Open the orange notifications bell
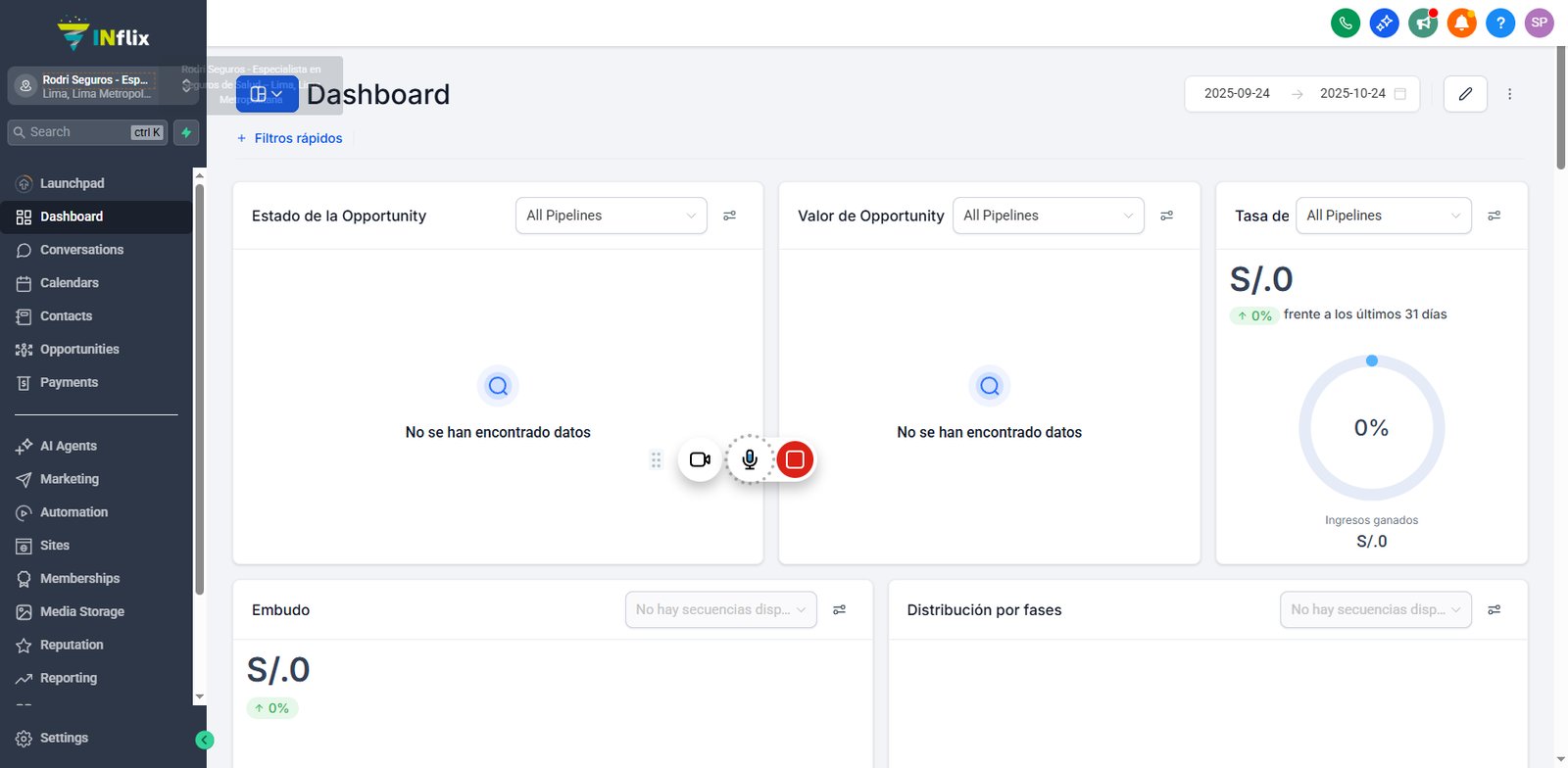 point(1461,23)
